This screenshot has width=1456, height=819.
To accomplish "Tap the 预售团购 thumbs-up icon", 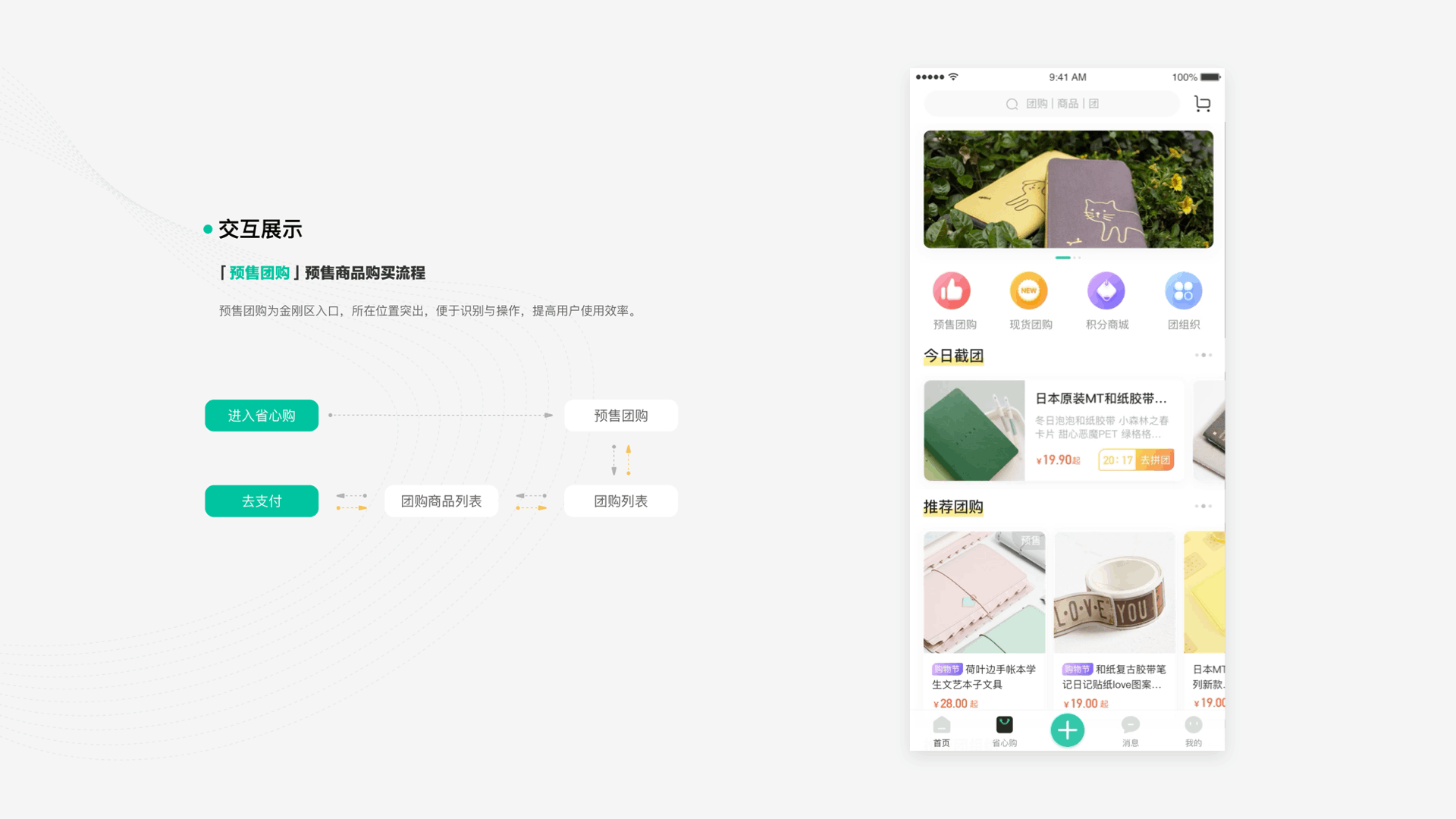I will (952, 290).
